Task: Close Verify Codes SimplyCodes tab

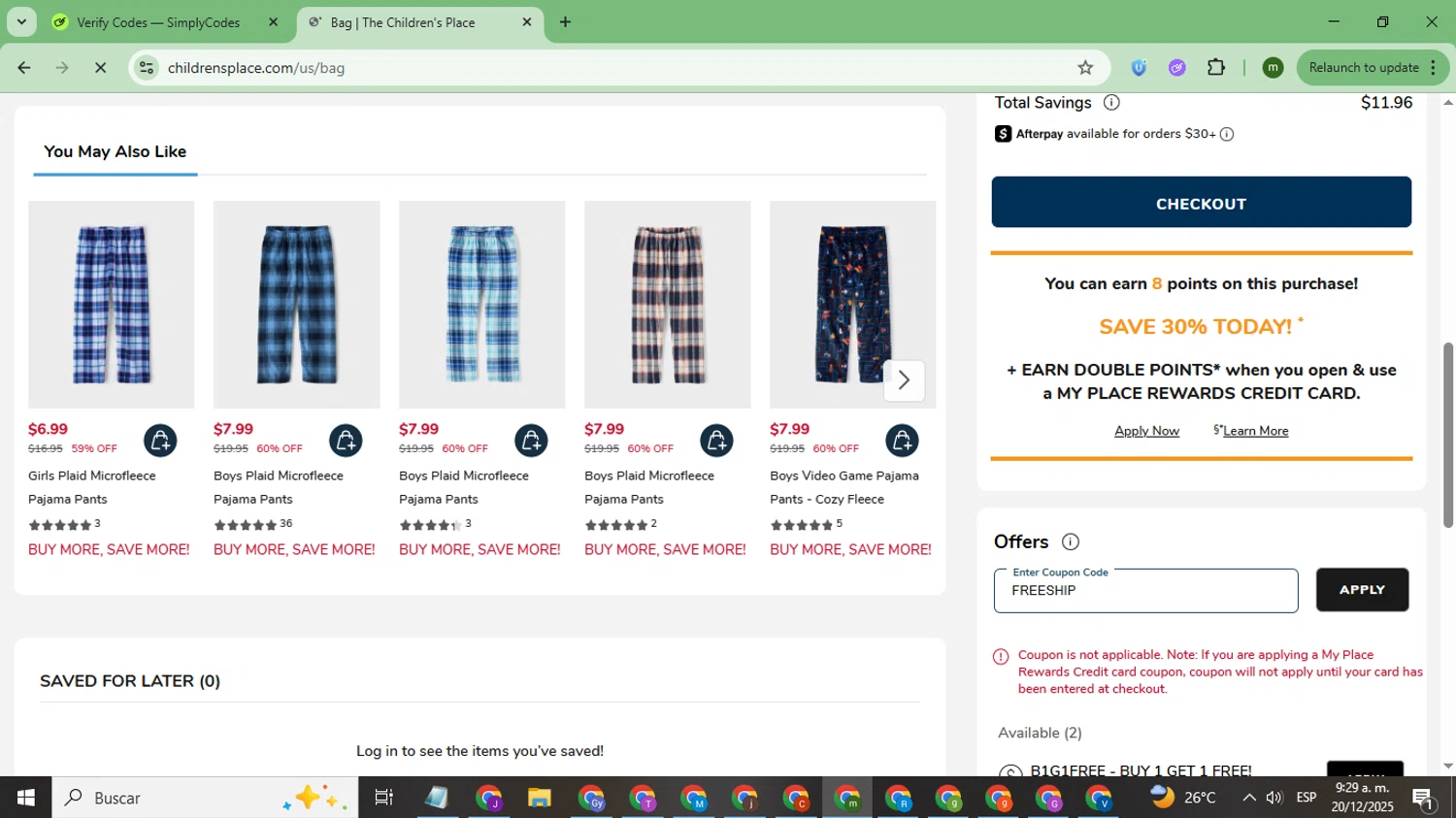Action: [x=273, y=22]
